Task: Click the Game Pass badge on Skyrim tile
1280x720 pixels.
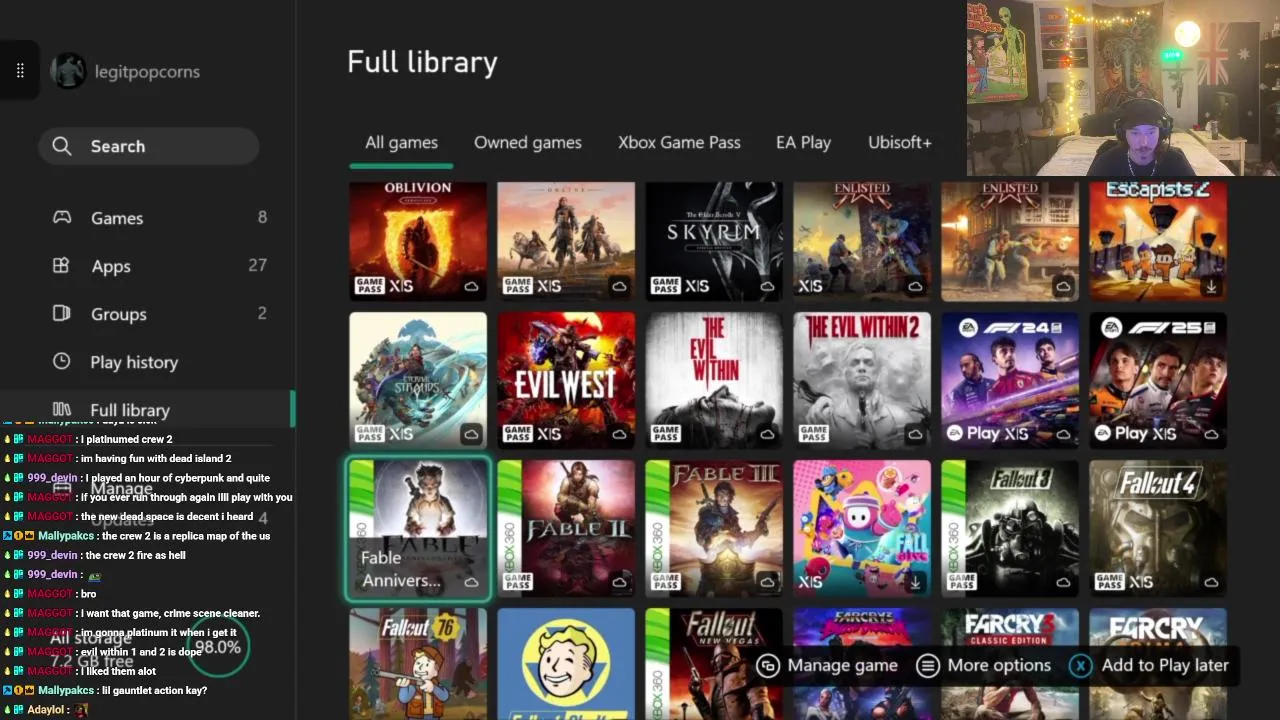Action: pyautogui.click(x=665, y=286)
